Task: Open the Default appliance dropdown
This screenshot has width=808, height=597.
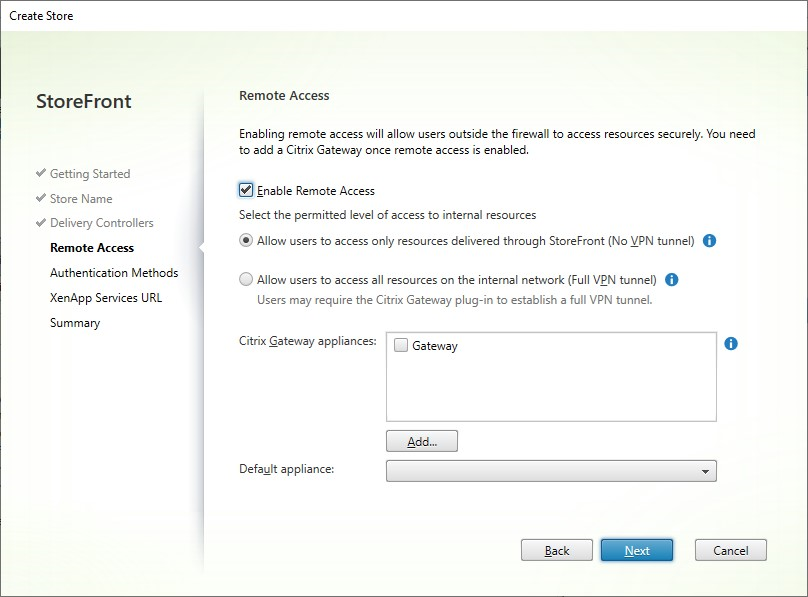Action: click(551, 471)
